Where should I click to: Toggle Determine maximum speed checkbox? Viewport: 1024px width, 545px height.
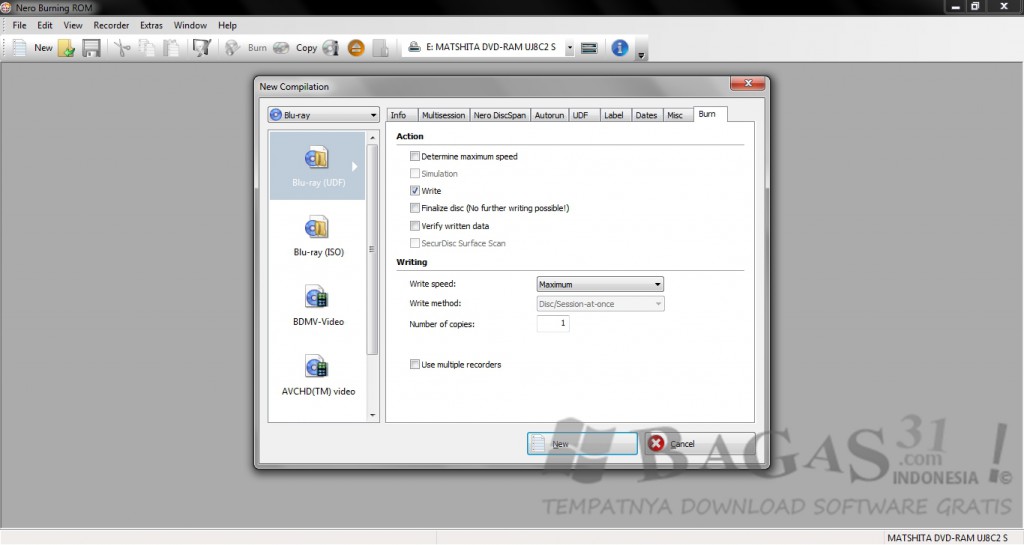pos(415,156)
